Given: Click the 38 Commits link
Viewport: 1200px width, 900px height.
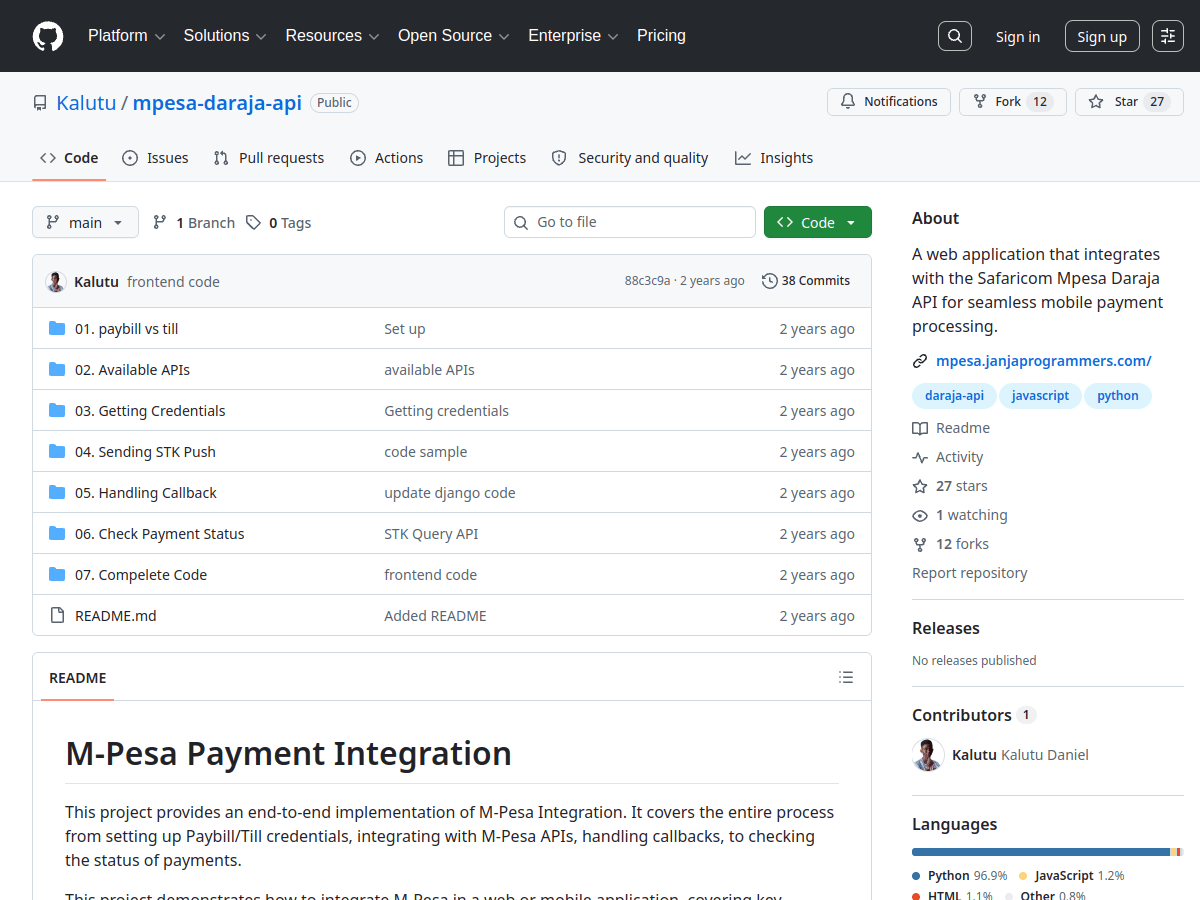Looking at the screenshot, I should [806, 281].
